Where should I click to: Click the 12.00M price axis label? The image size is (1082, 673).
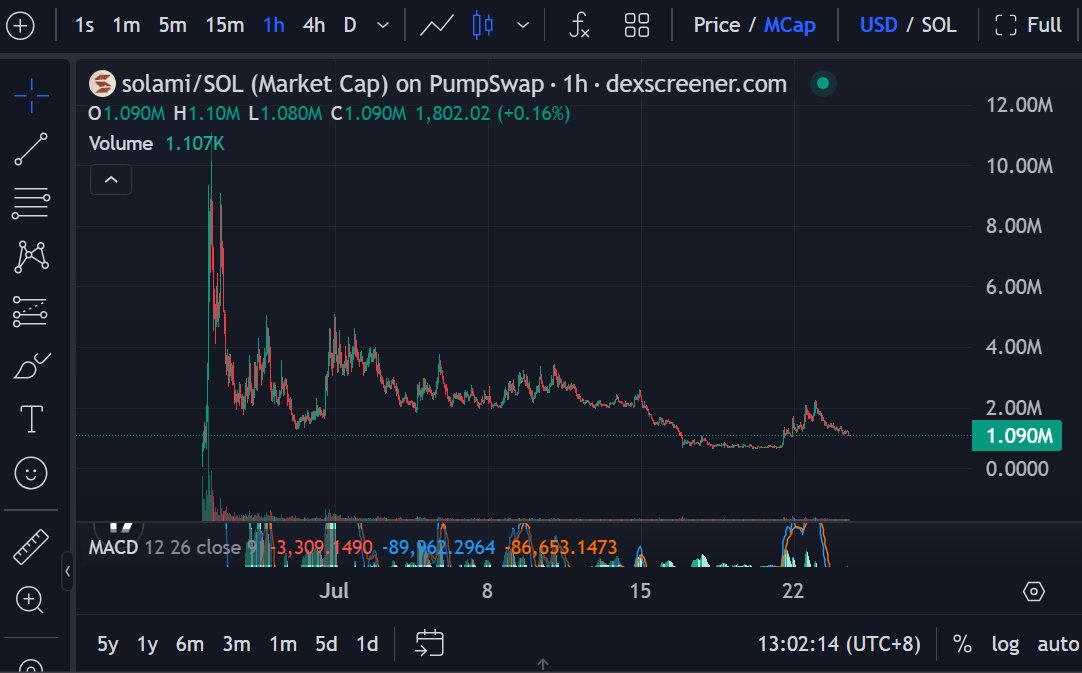(1020, 105)
